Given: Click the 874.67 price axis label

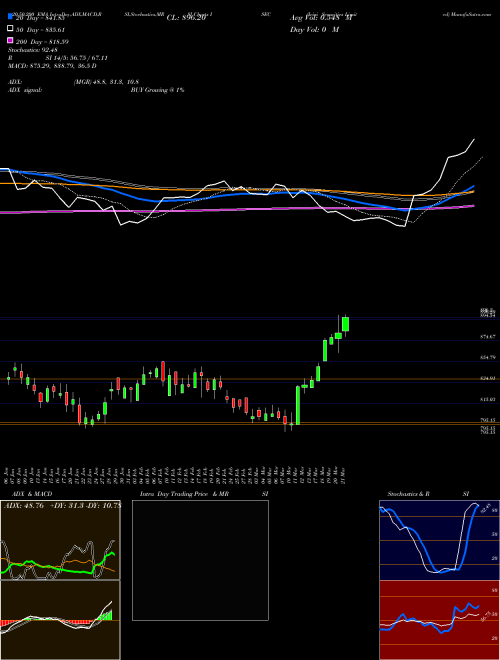Looking at the screenshot, I should click(488, 337).
